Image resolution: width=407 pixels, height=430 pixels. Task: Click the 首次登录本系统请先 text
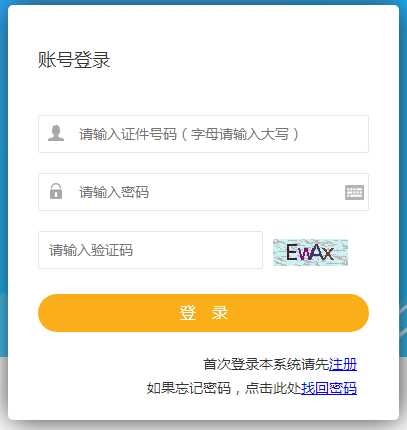[x=266, y=364]
